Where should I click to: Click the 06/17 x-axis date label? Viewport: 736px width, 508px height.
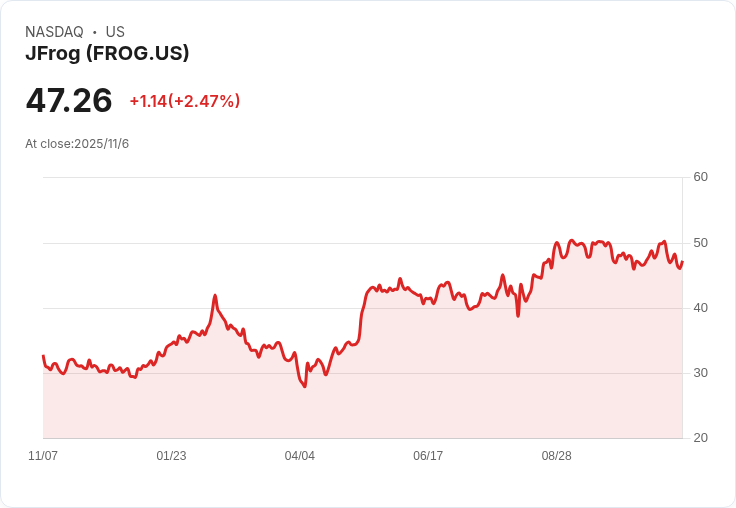(428, 456)
